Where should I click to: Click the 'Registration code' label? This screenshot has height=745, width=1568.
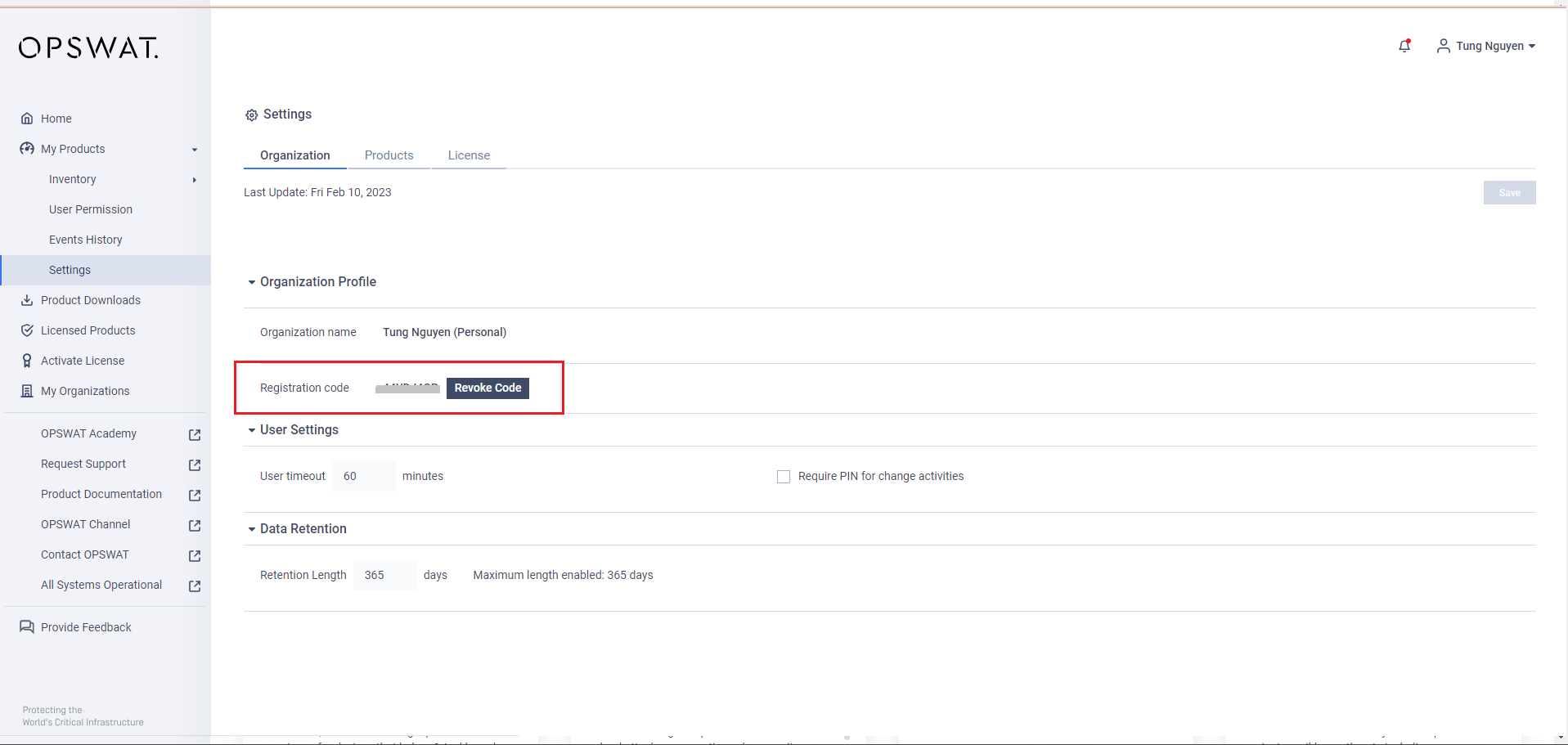304,388
